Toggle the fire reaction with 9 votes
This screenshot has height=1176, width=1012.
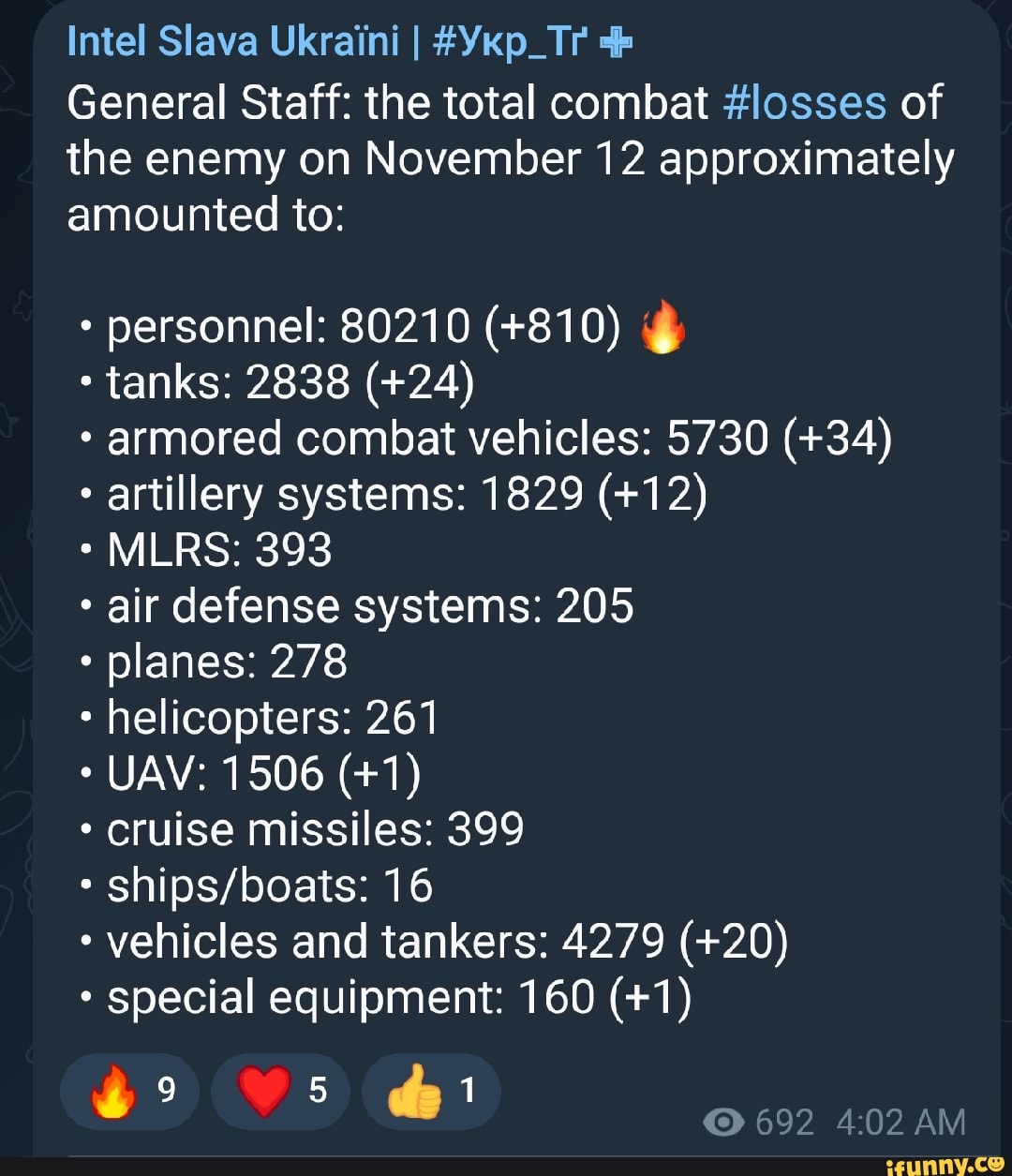click(x=129, y=1092)
